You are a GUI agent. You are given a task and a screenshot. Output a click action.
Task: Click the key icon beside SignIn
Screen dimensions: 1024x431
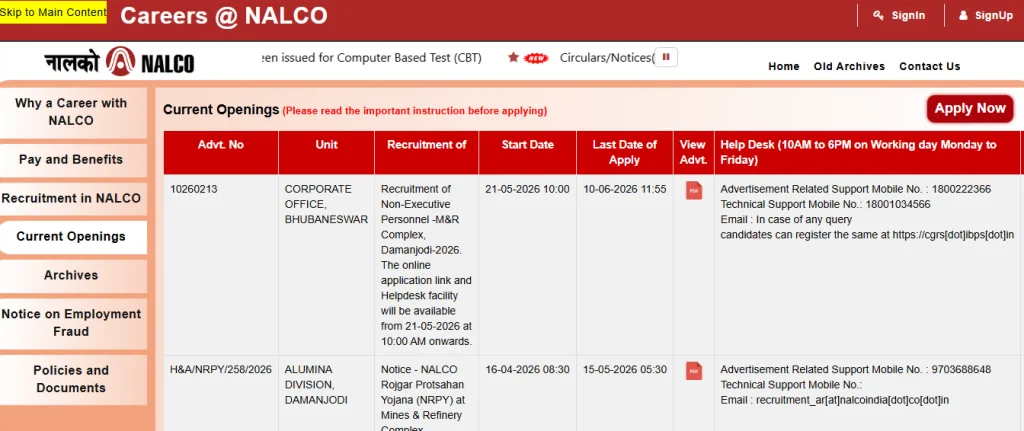tap(878, 16)
